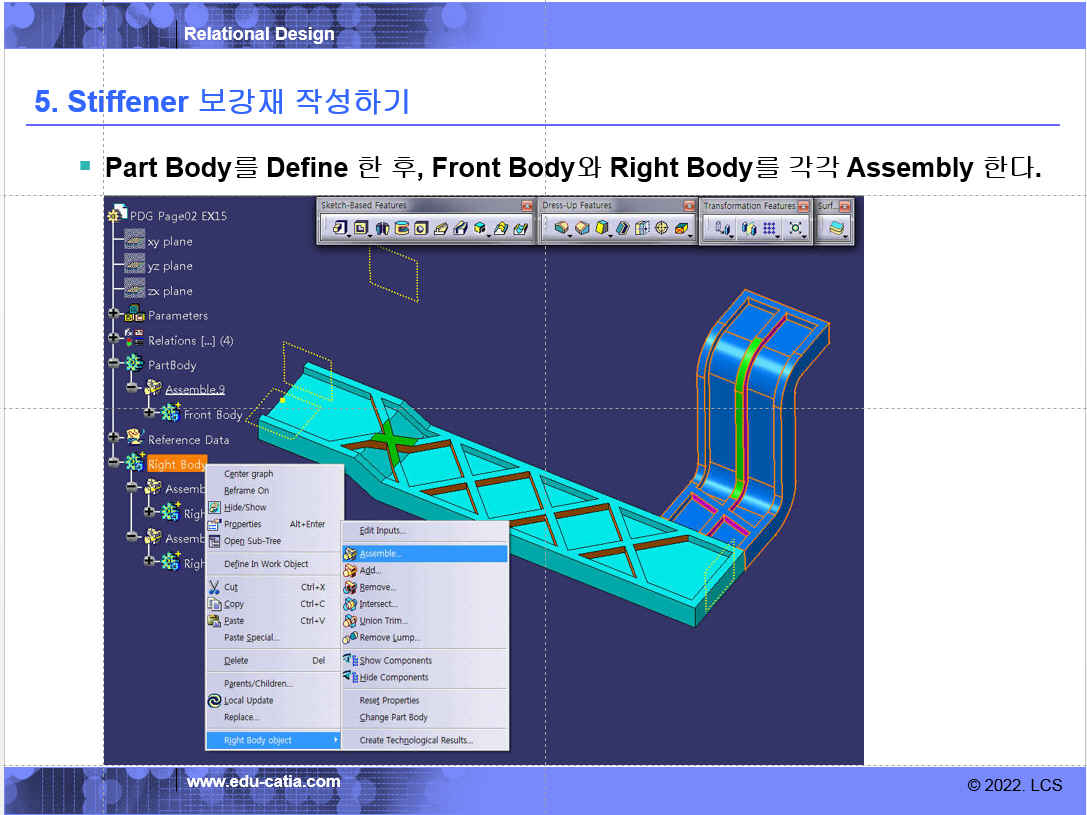Select the Rectangular Pattern grid icon

pos(770,229)
